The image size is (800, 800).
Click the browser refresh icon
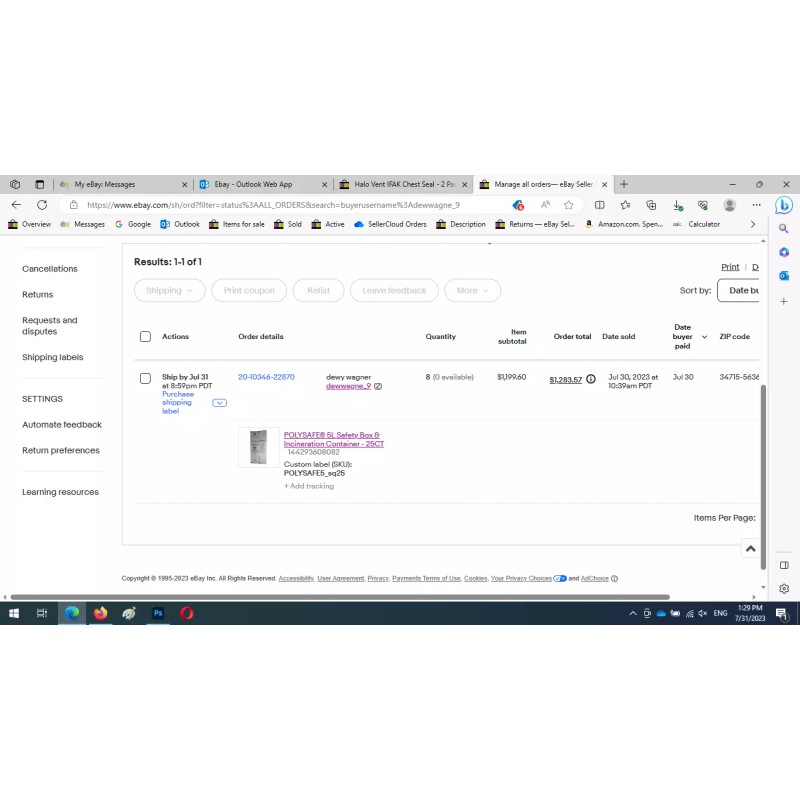point(42,205)
